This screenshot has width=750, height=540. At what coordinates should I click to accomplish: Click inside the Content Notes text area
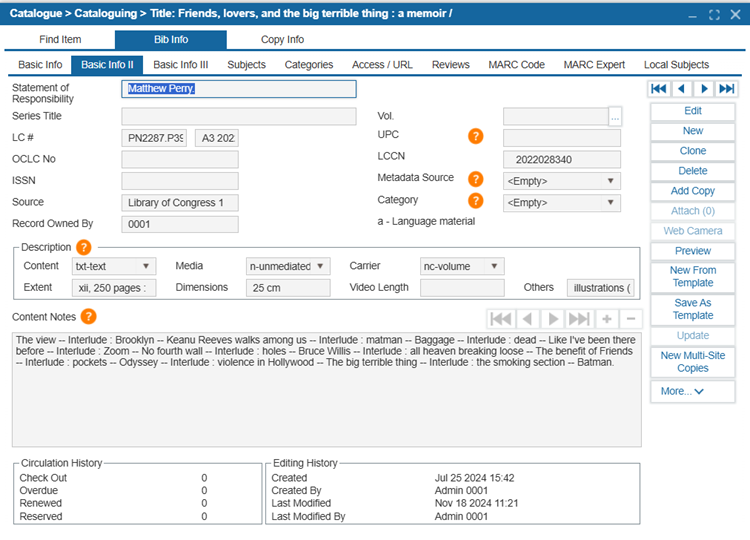click(x=327, y=390)
